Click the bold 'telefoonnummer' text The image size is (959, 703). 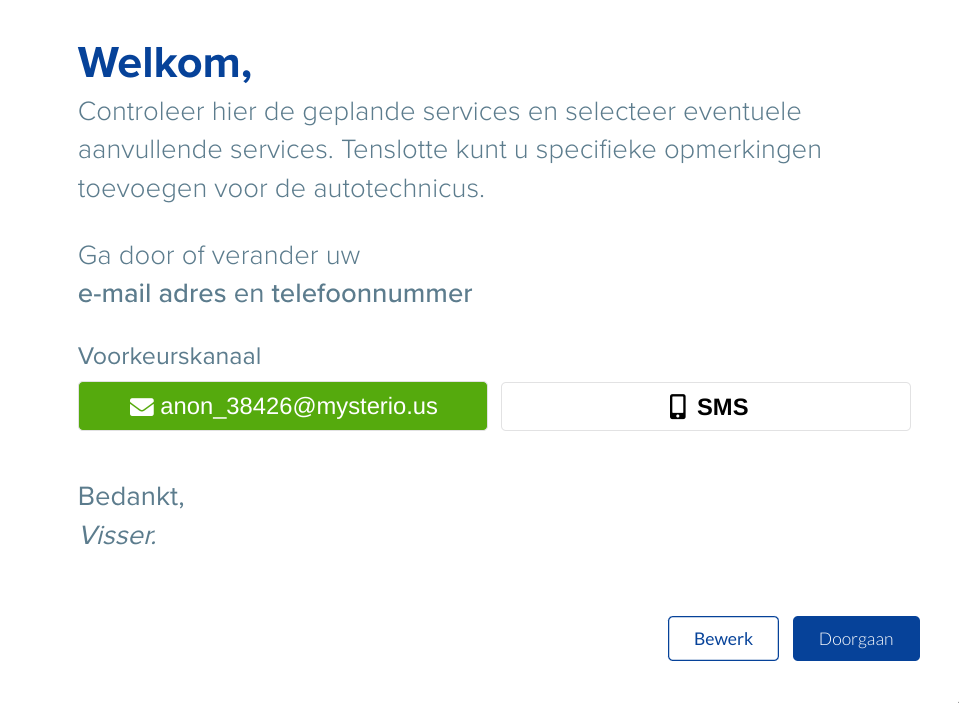(x=371, y=294)
